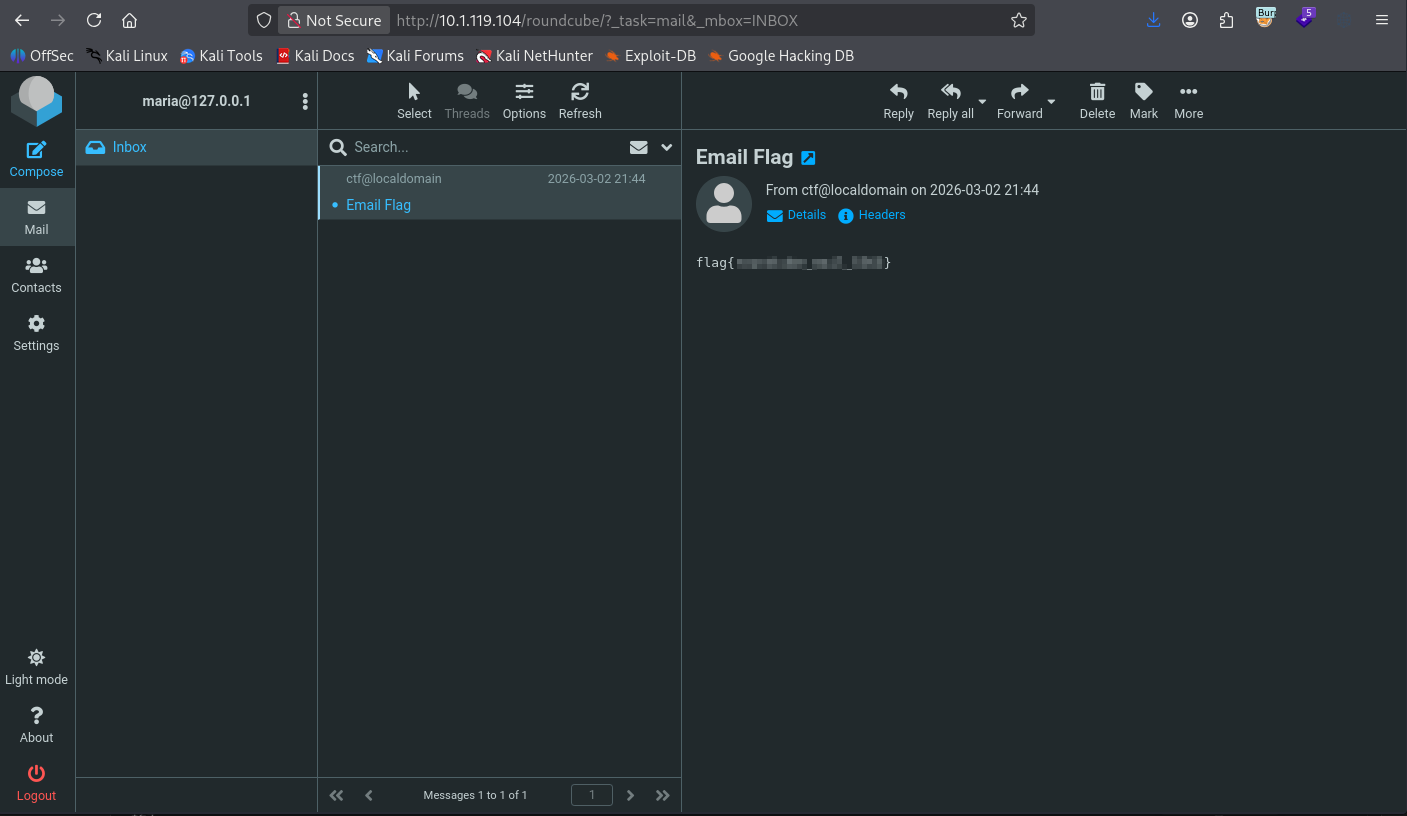Go to first page of messages
The image size is (1407, 816).
coord(337,795)
